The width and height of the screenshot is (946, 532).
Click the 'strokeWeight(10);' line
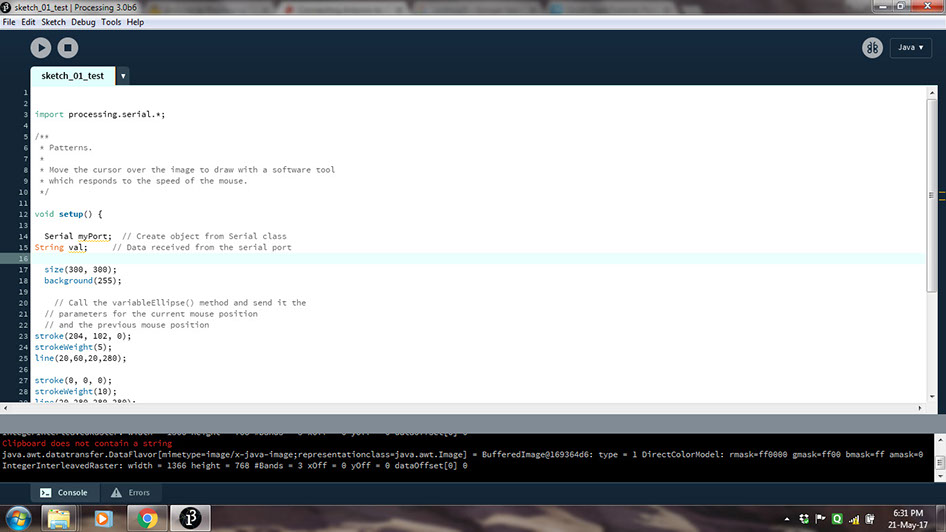pos(75,391)
